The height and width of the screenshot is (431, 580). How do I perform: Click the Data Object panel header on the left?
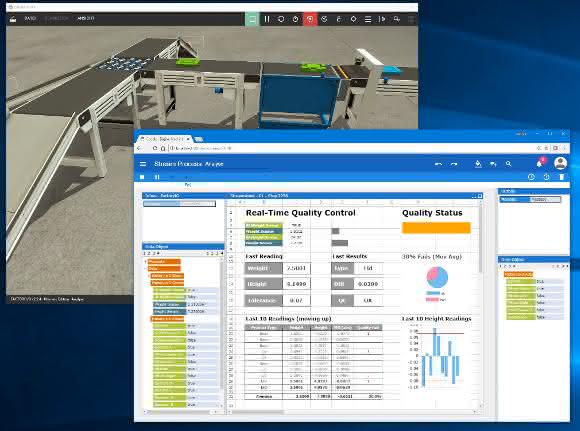183,246
